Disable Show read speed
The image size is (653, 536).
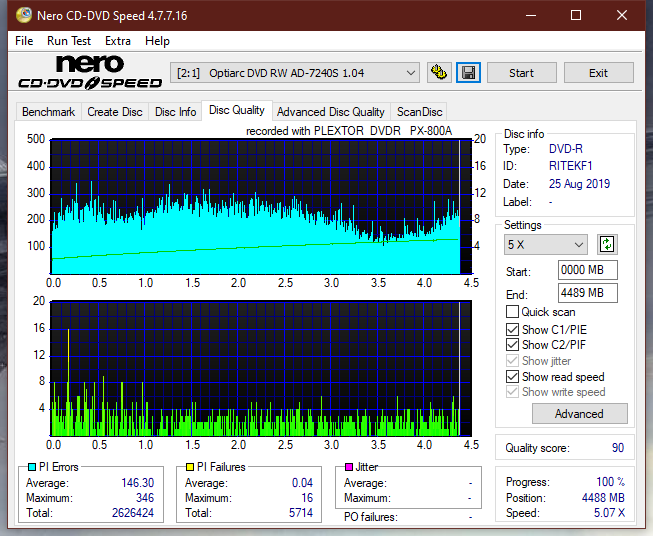point(512,376)
